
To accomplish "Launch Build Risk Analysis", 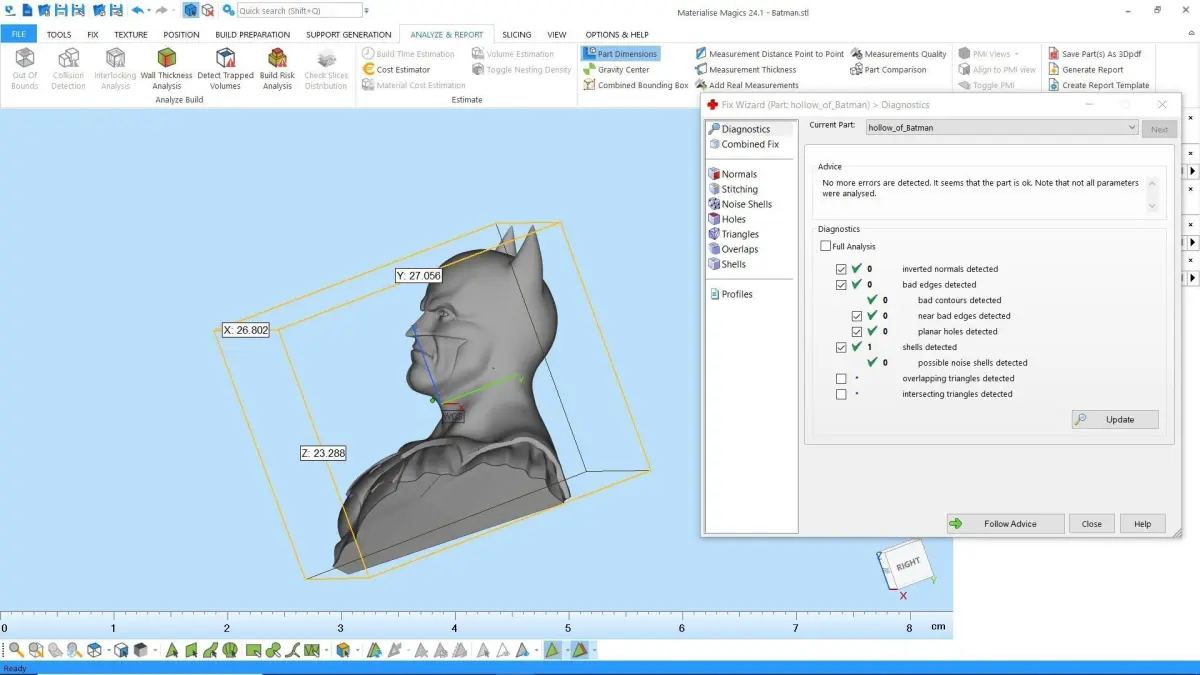I will [x=277, y=69].
